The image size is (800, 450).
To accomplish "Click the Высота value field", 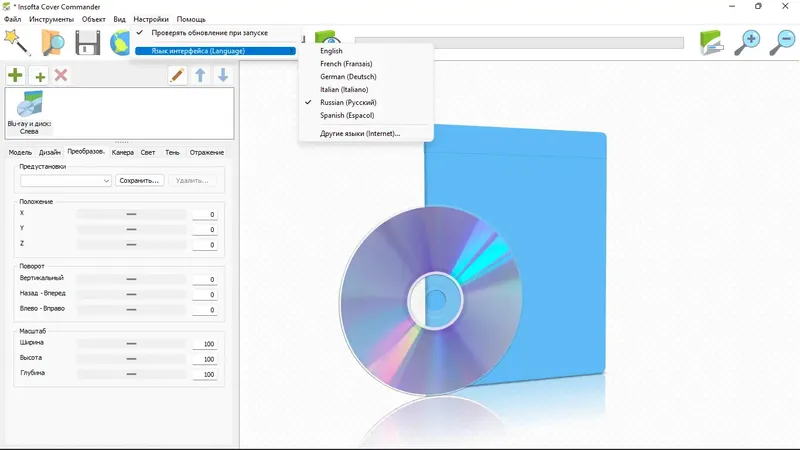I will (x=205, y=359).
